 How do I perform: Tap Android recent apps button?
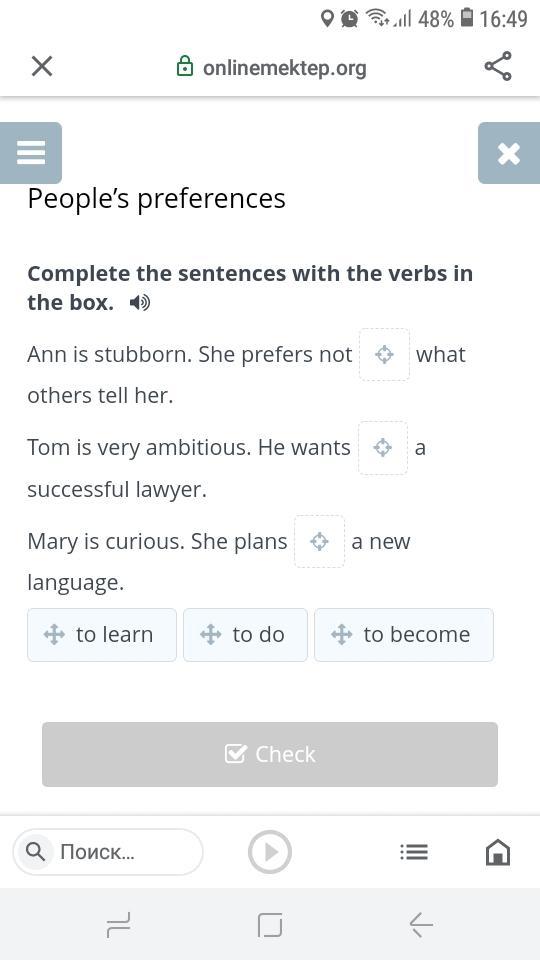(118, 924)
